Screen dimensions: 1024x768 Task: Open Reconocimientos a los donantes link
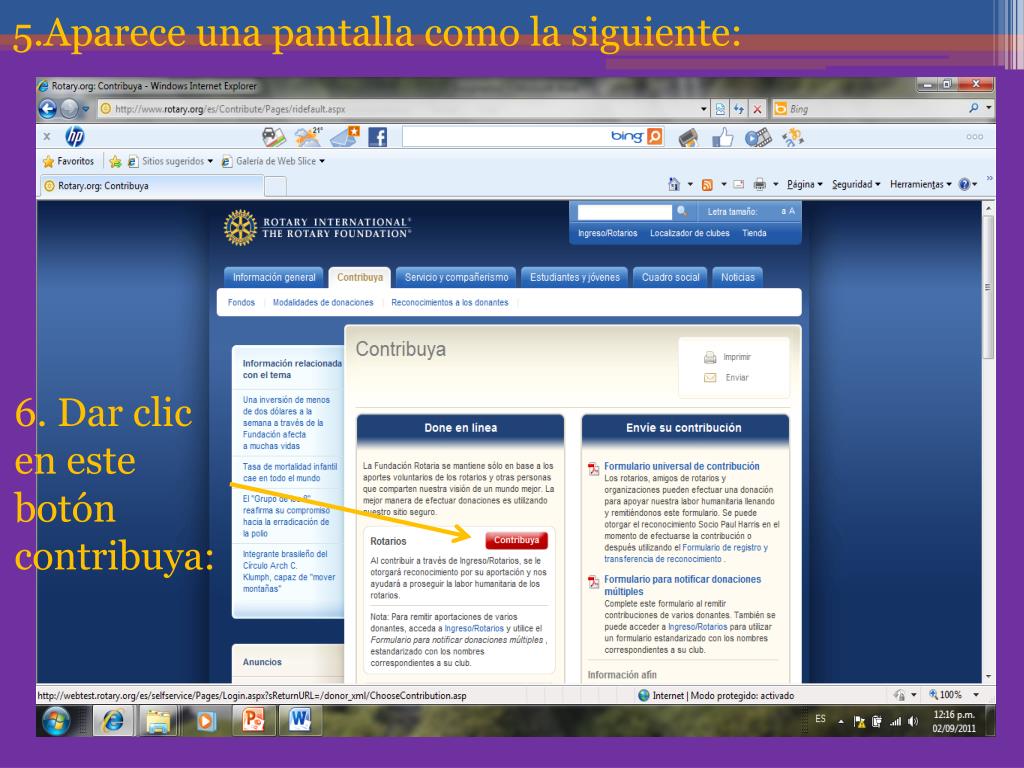pos(449,302)
